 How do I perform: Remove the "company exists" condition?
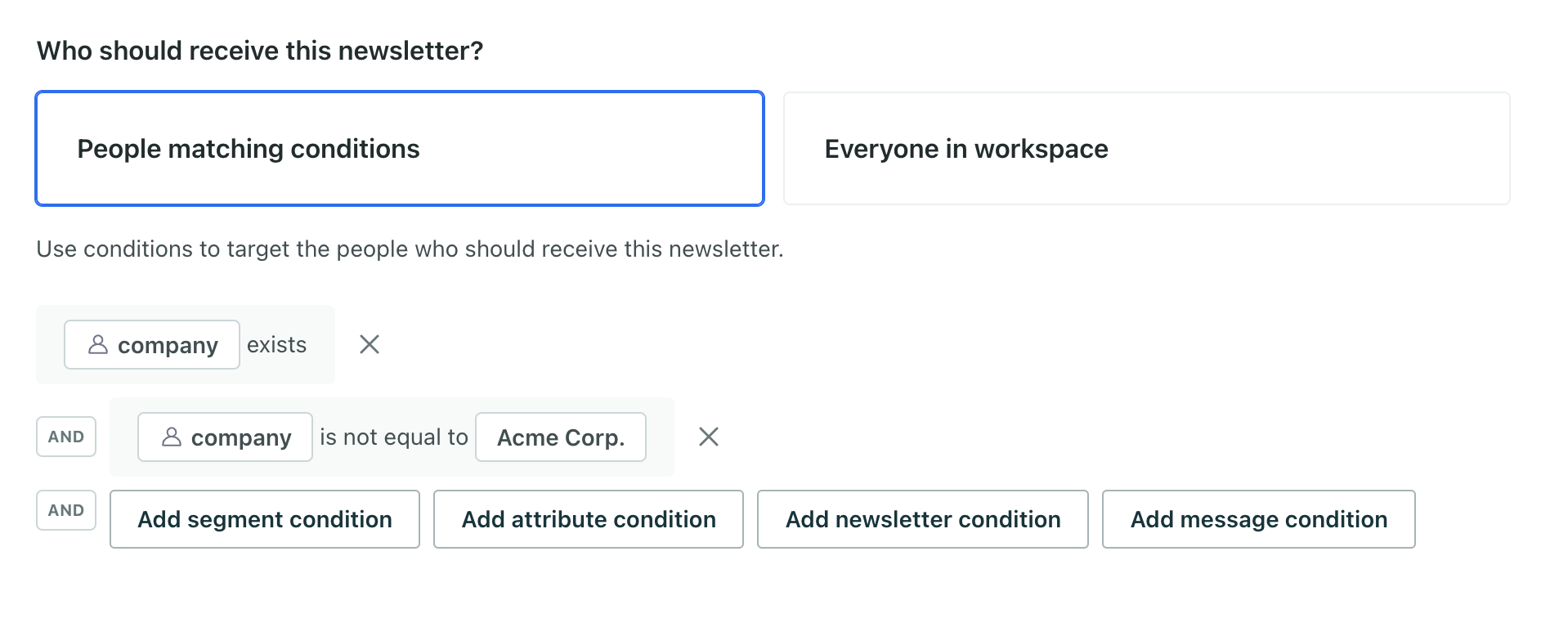(370, 344)
